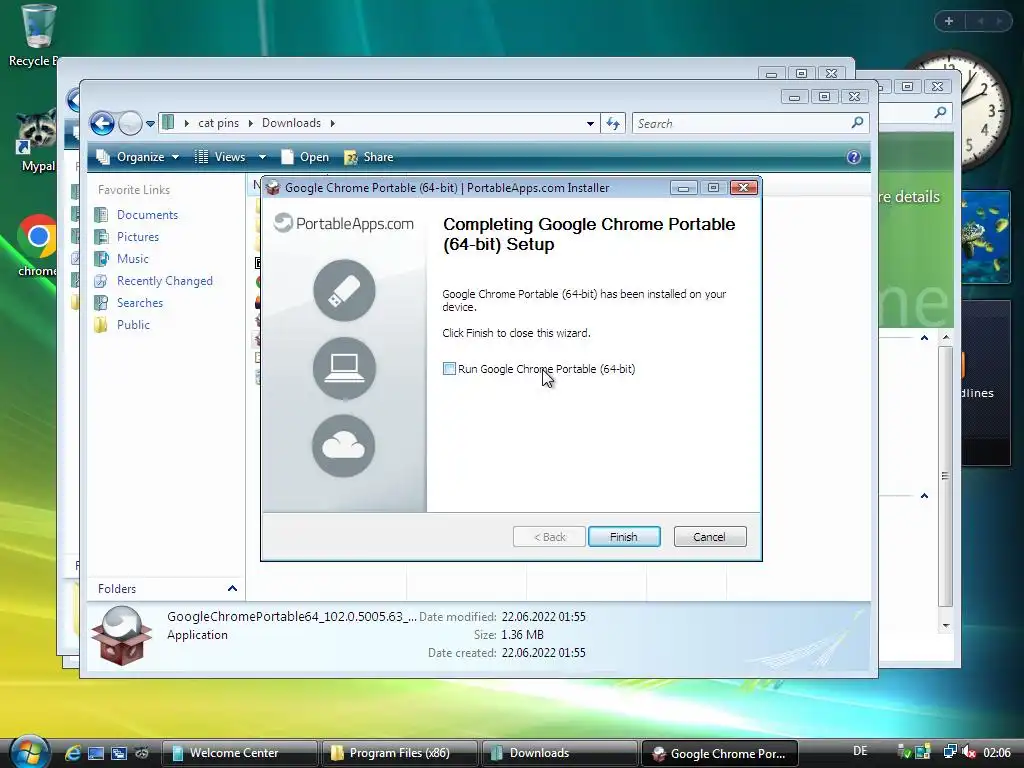Open the chrome desktop icon

(37, 246)
